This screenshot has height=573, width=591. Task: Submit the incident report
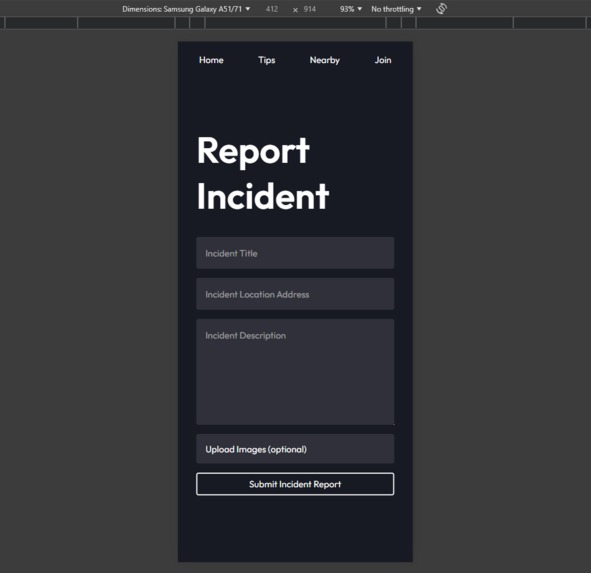tap(295, 484)
